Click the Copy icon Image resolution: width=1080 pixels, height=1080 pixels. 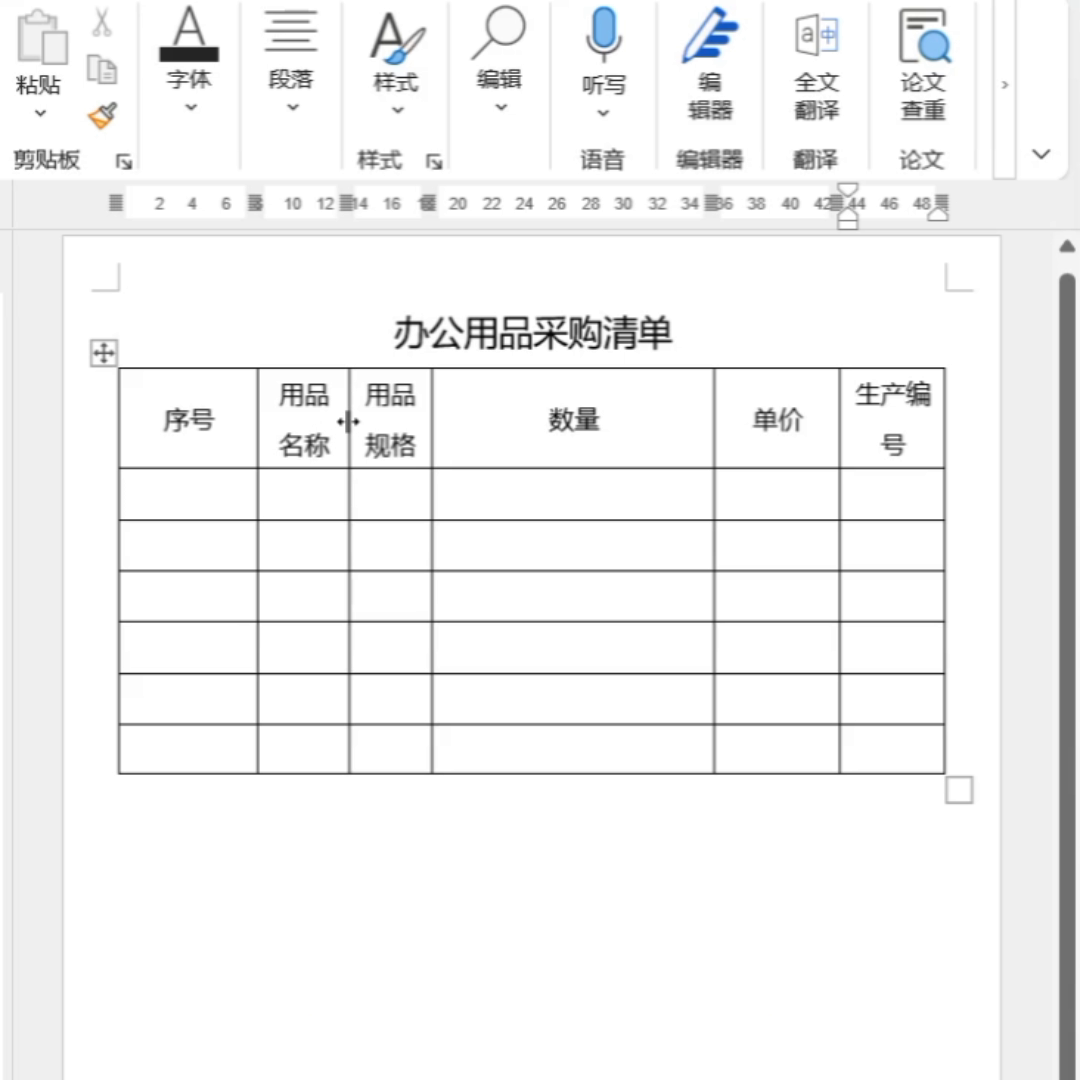102,70
